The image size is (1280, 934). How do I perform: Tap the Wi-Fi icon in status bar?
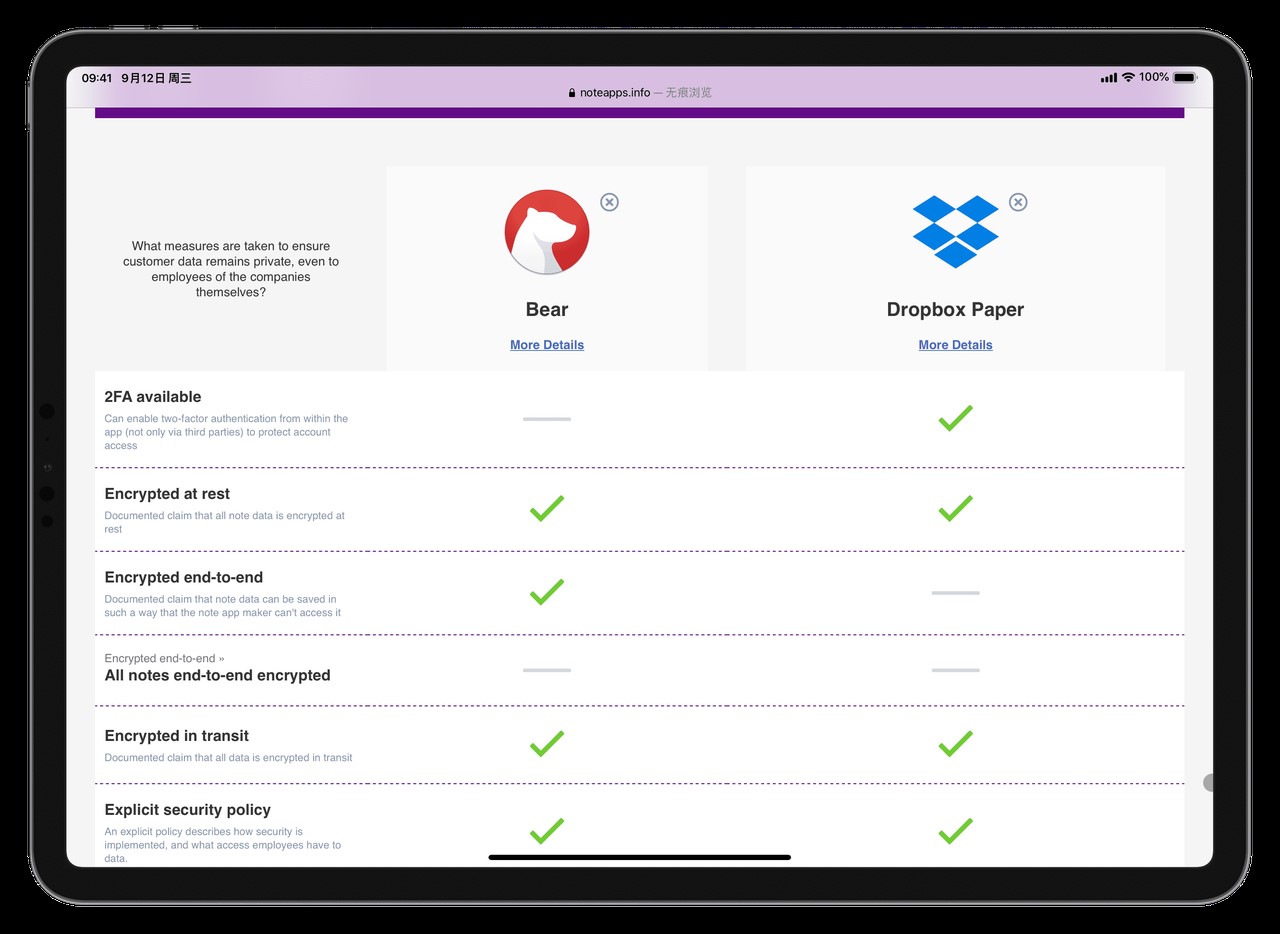click(x=1128, y=77)
